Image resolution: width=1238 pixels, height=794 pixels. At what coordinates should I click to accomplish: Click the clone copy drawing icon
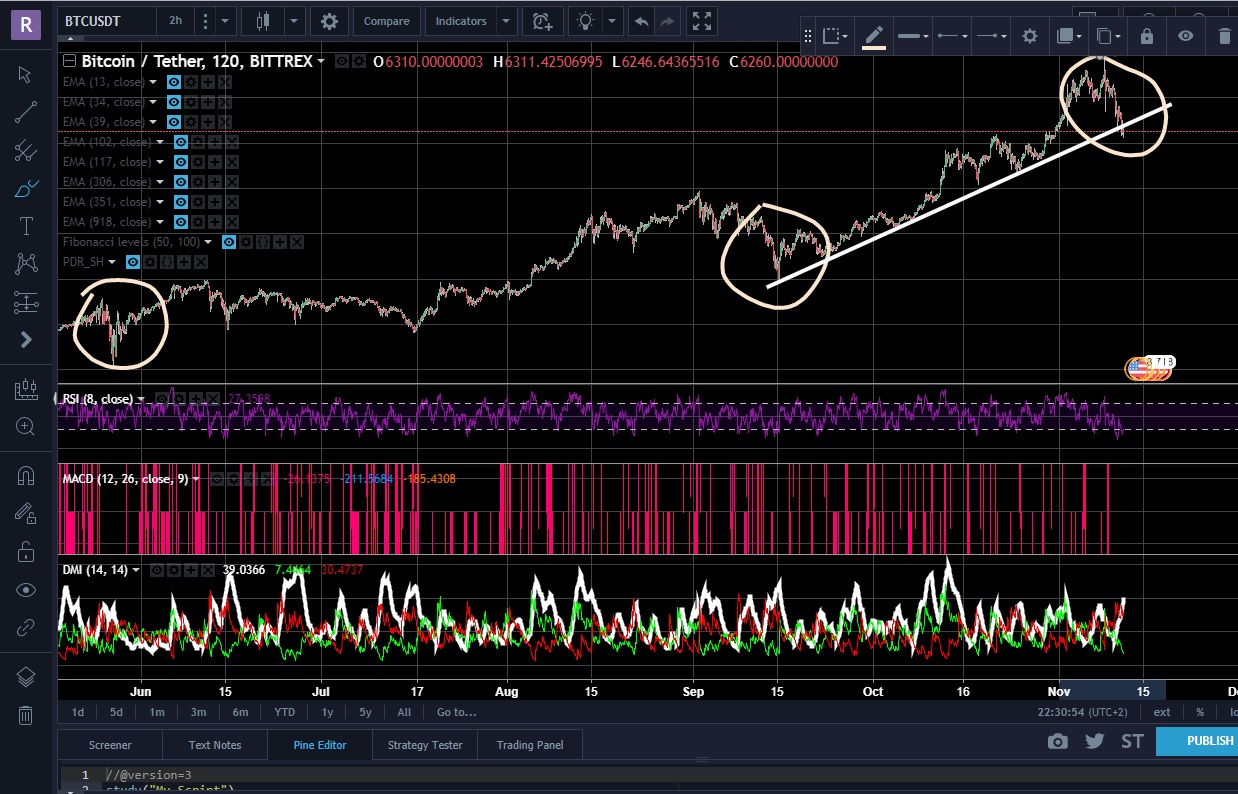[1106, 37]
